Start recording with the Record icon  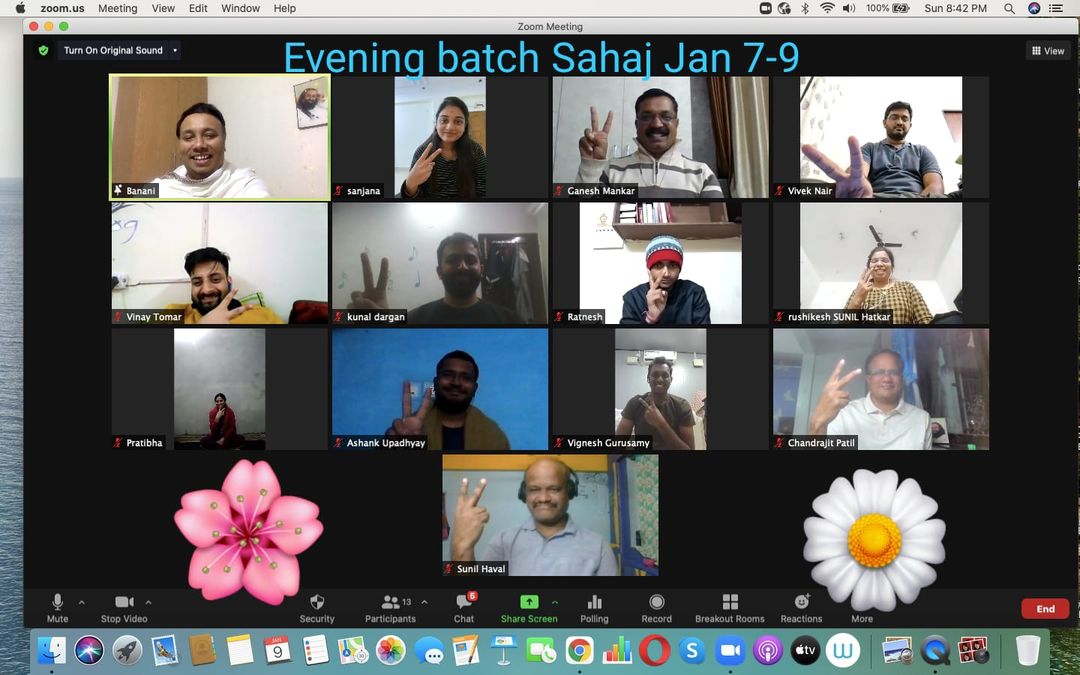[x=656, y=603]
